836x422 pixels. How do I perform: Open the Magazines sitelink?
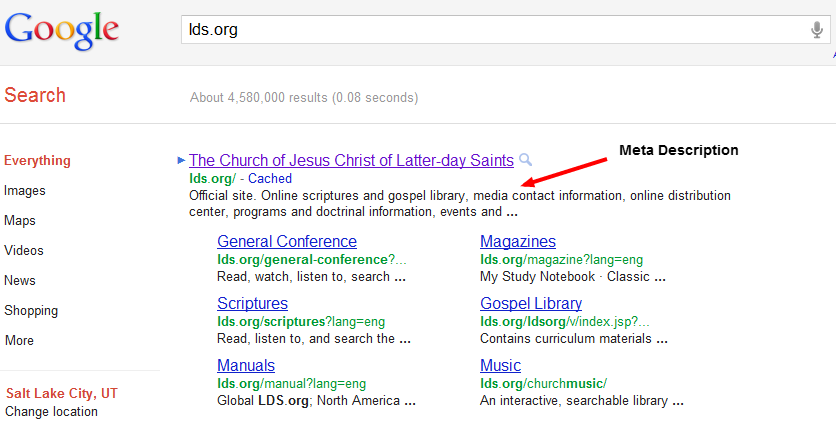point(517,241)
